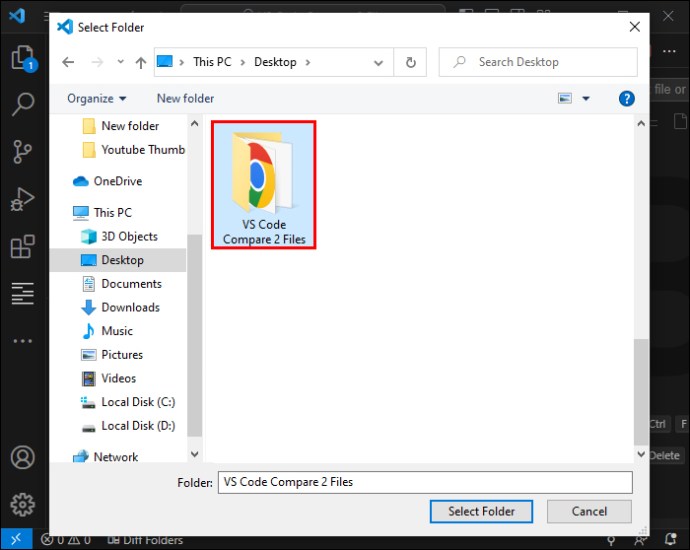Open the Manage gear in VS Code
The height and width of the screenshot is (550, 690).
(22, 504)
